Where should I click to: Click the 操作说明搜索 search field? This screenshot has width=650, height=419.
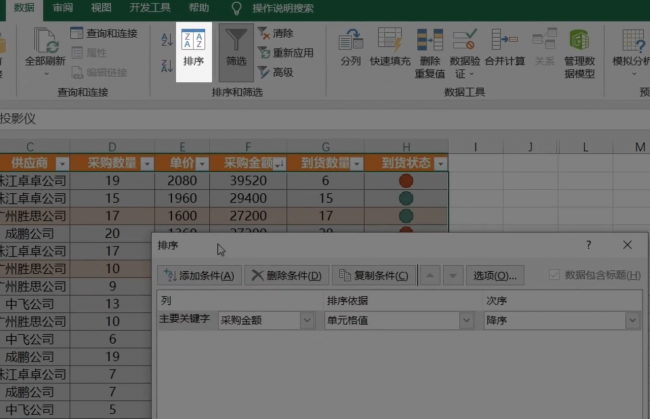coord(283,8)
